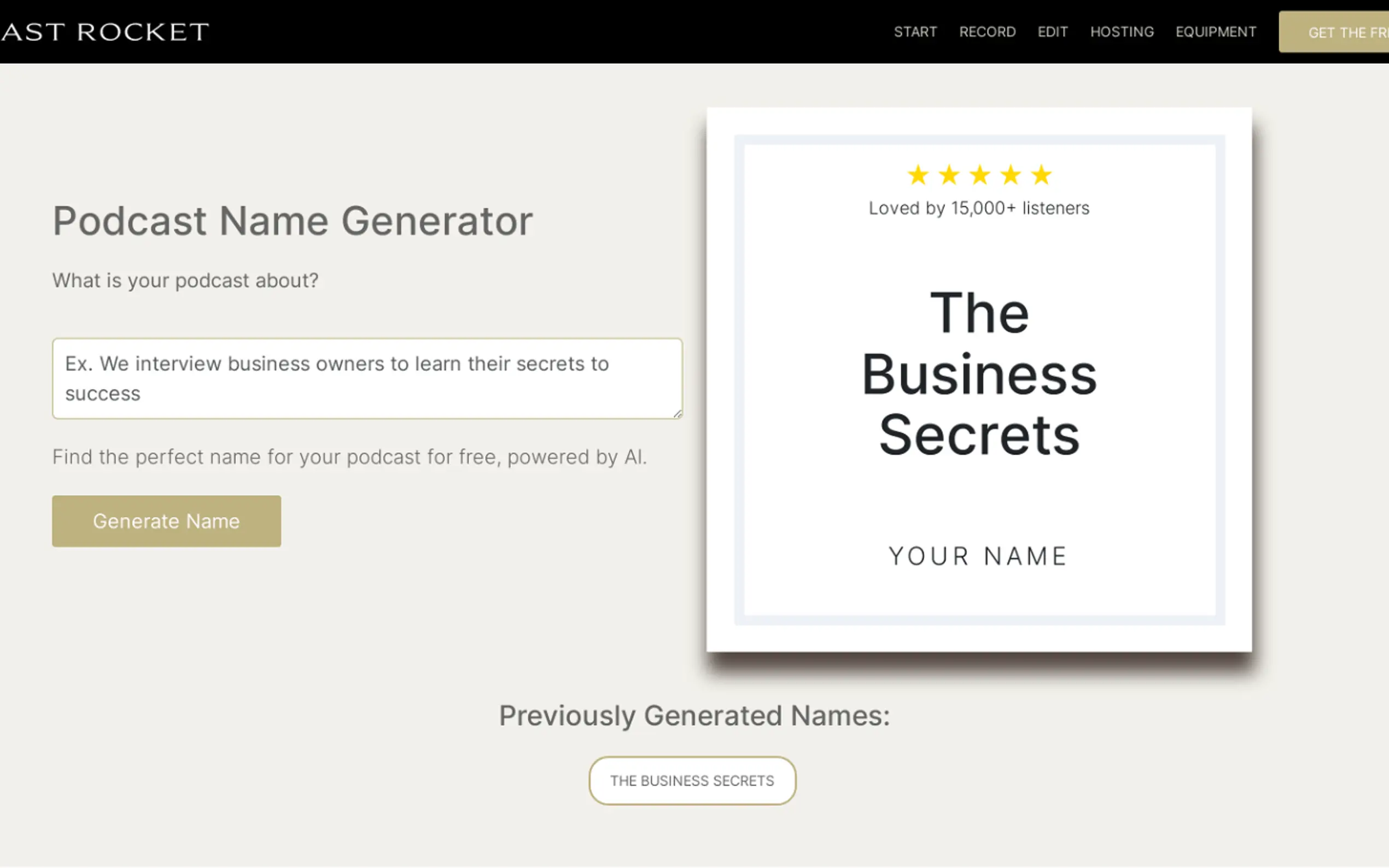Open the HOSTING navigation link

(1122, 32)
